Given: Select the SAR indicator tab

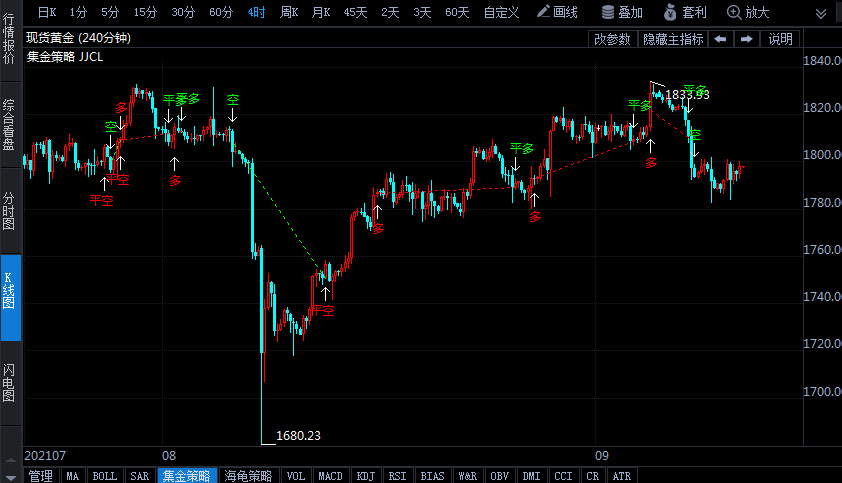Looking at the screenshot, I should (x=140, y=476).
